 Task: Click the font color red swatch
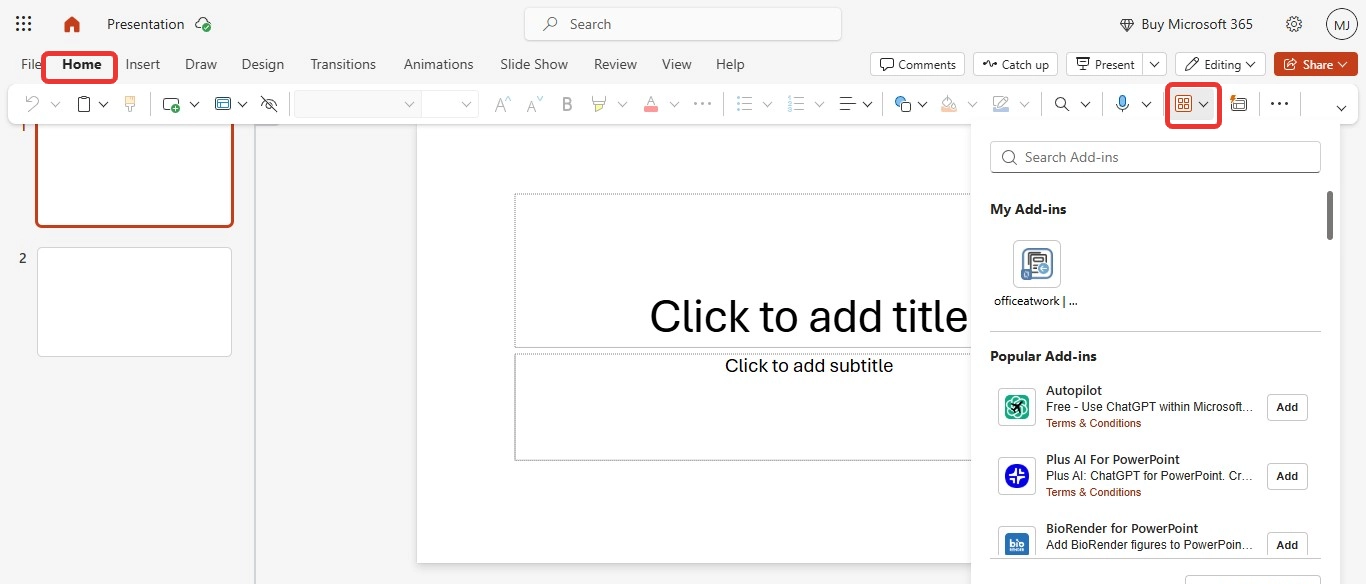click(651, 104)
